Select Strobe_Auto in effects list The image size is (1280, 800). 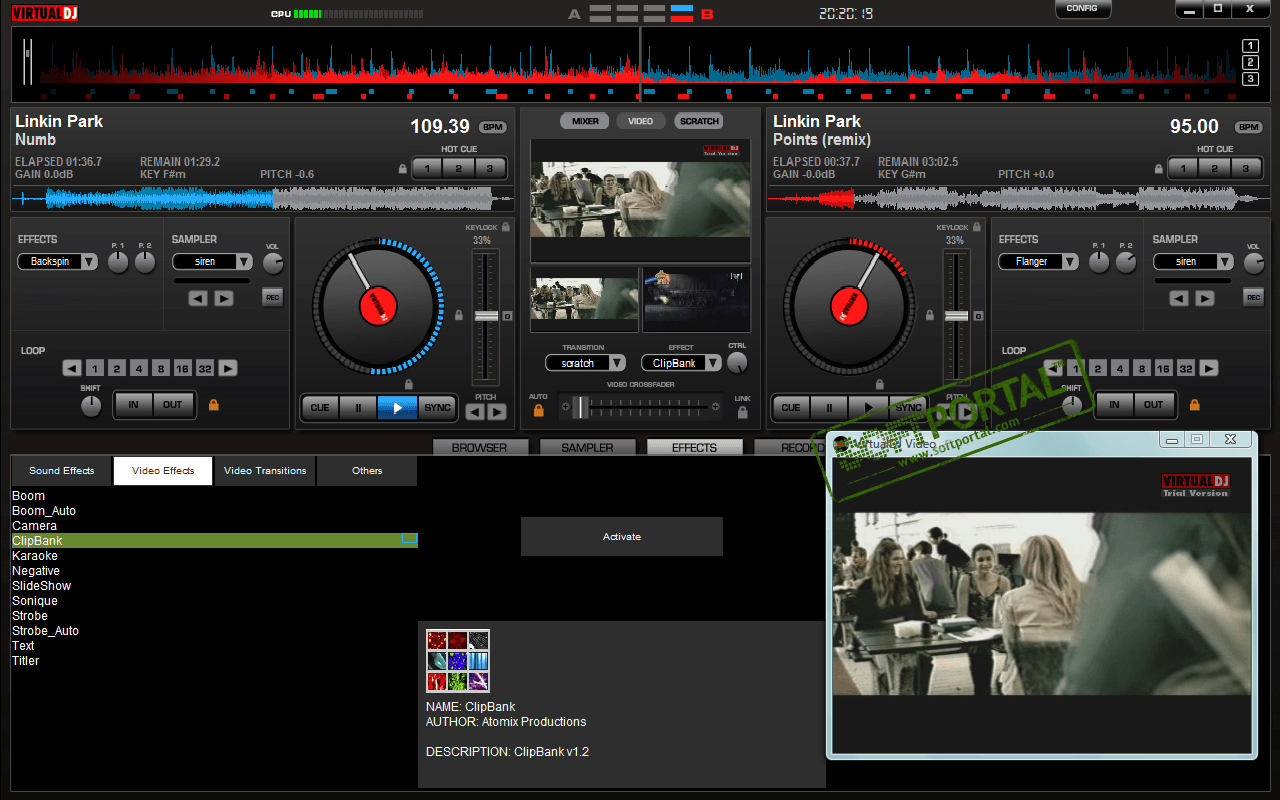pyautogui.click(x=215, y=631)
